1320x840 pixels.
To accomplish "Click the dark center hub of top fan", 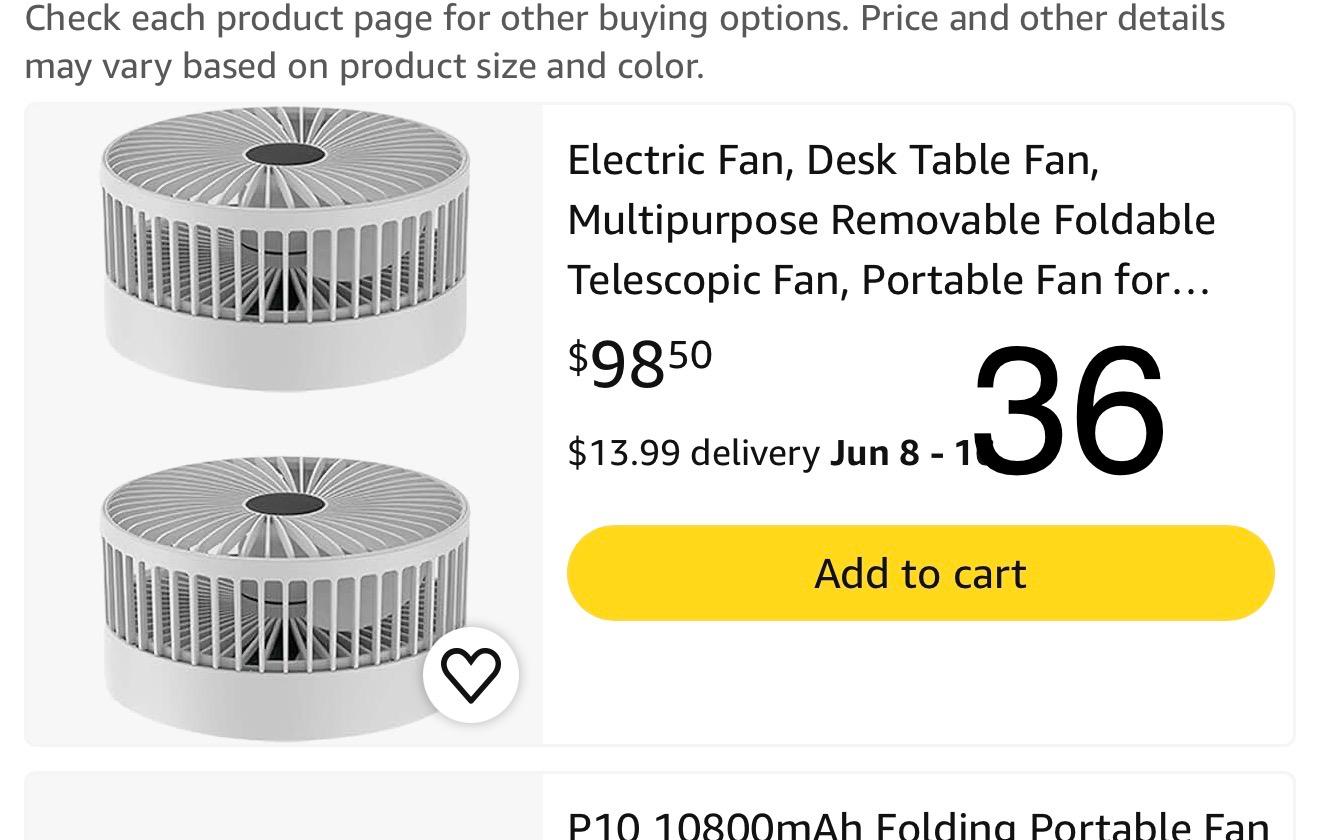I will (284, 155).
